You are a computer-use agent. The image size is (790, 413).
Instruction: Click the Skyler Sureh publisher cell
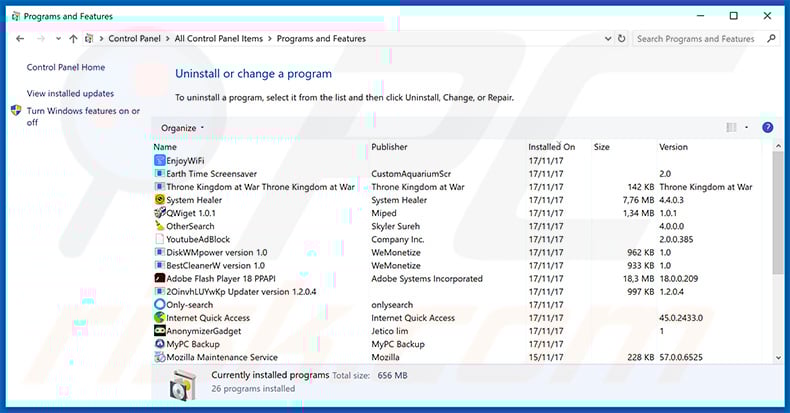(x=395, y=226)
